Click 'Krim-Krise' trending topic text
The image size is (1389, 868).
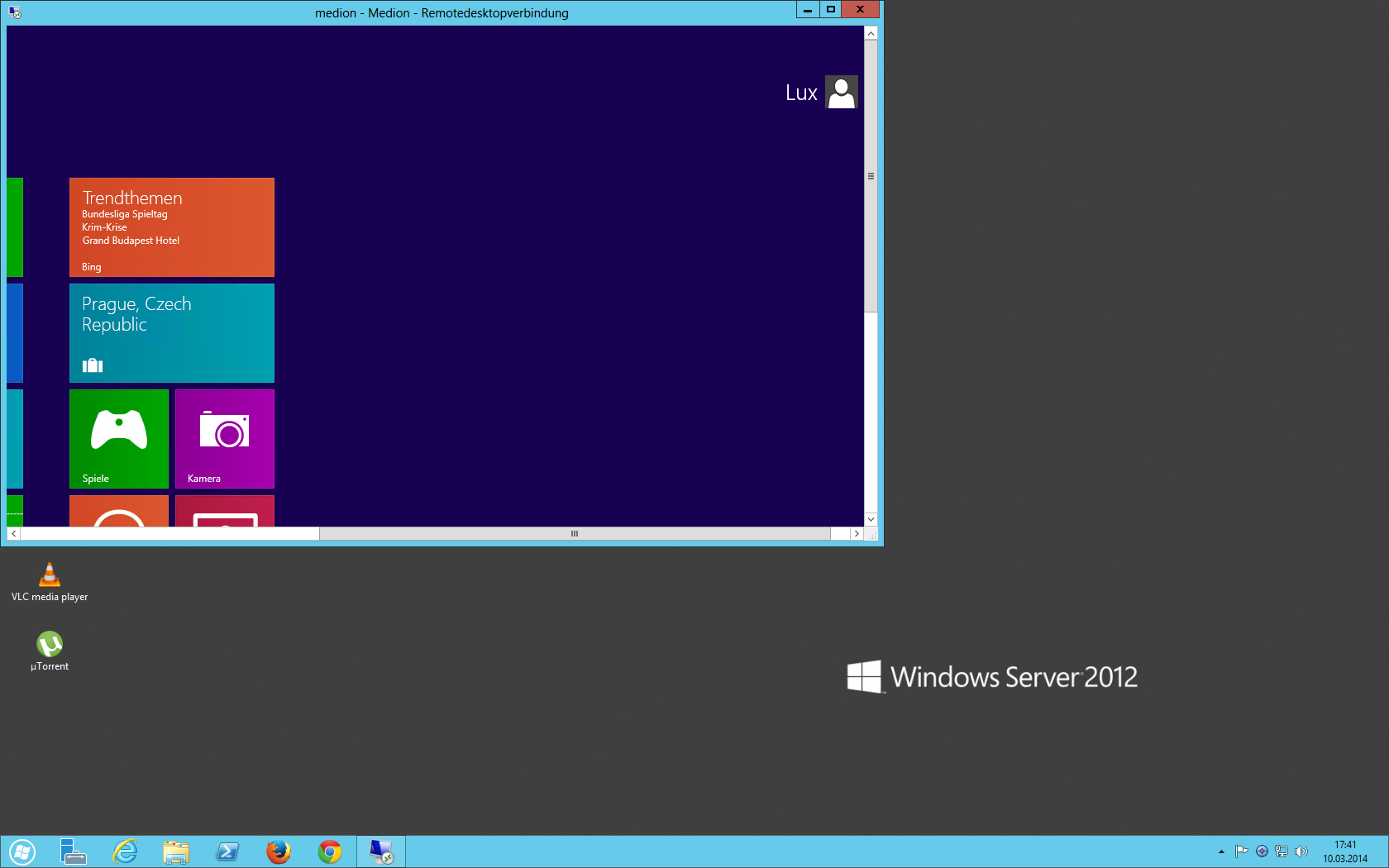coord(104,227)
